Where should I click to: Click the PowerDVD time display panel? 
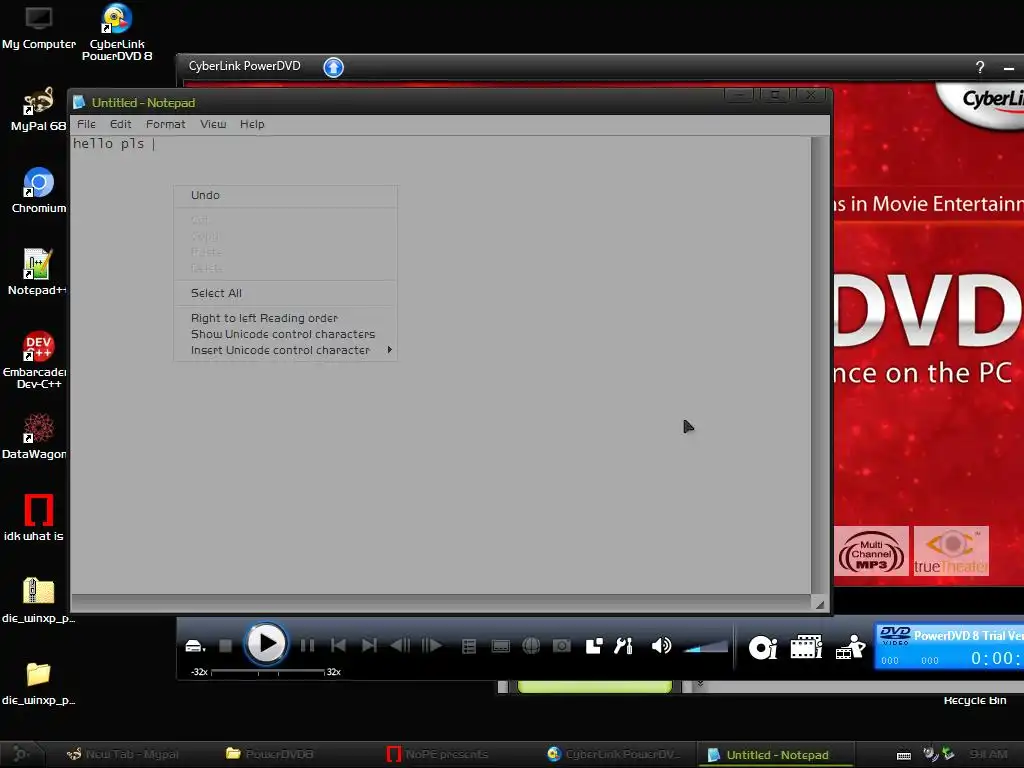(950, 646)
